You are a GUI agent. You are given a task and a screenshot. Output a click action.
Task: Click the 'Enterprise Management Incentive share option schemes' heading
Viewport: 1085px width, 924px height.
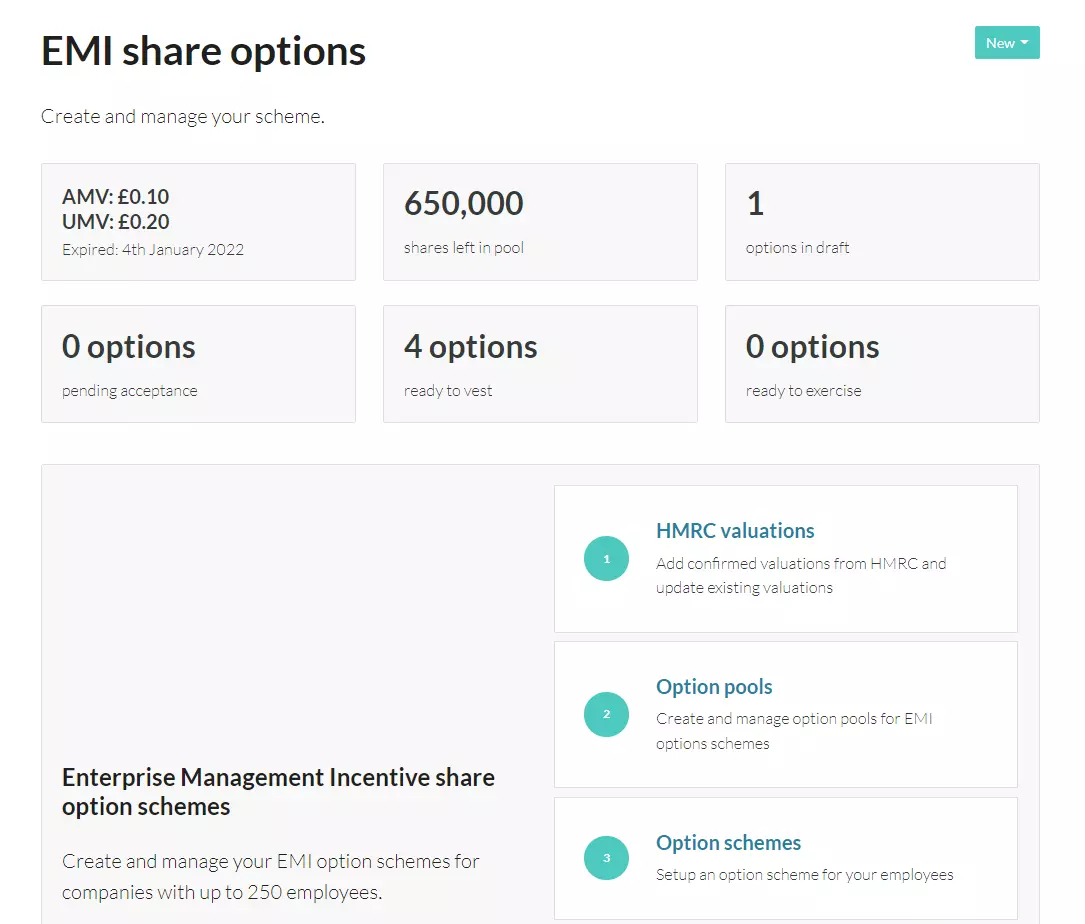point(278,792)
